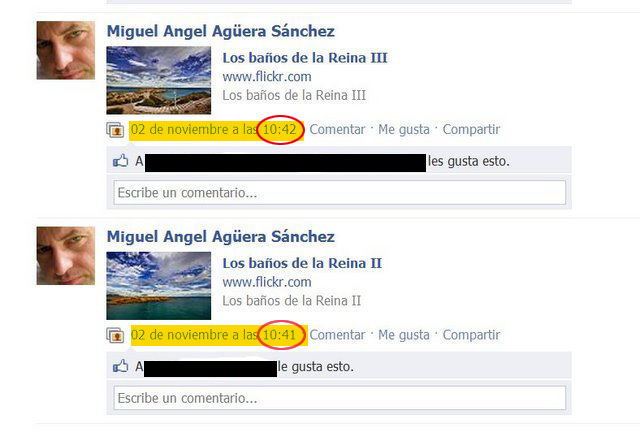
Task: Open the Los baños de la Reina II photo thumbnail
Action: click(159, 285)
